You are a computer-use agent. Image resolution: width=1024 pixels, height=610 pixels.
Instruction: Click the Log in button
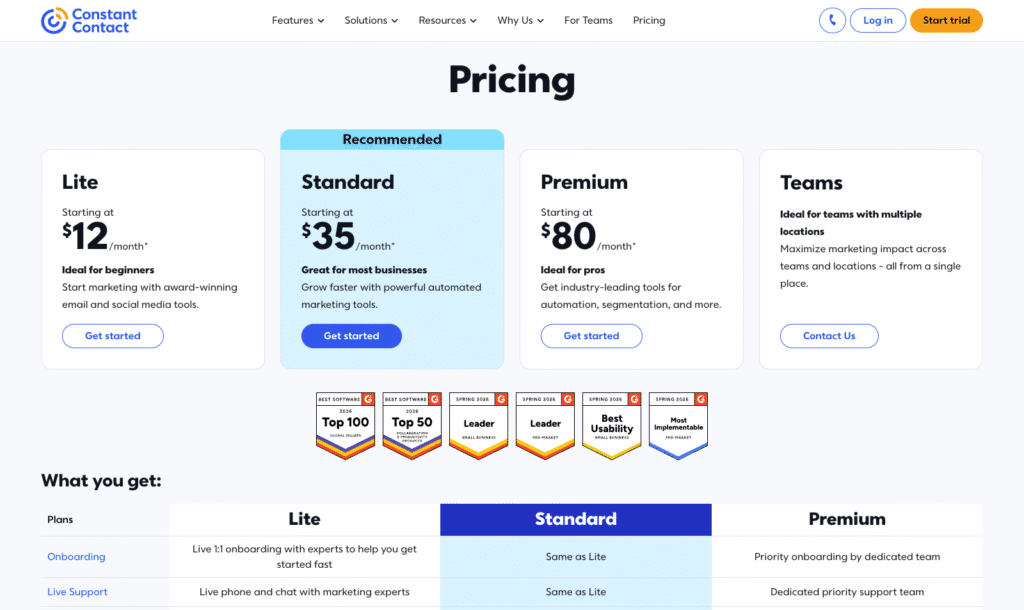point(878,20)
